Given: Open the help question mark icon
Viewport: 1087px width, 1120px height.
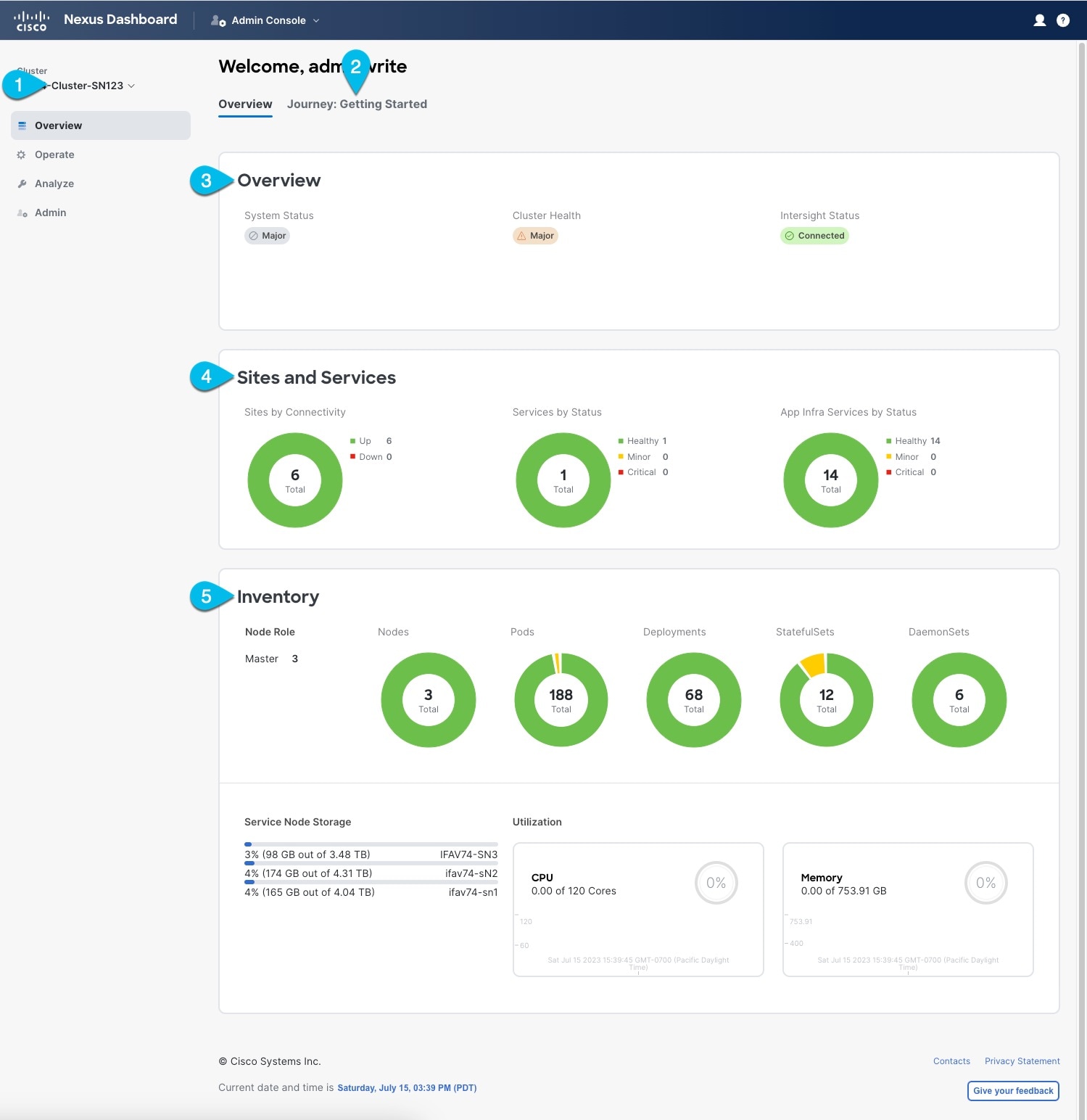Looking at the screenshot, I should pyautogui.click(x=1063, y=20).
